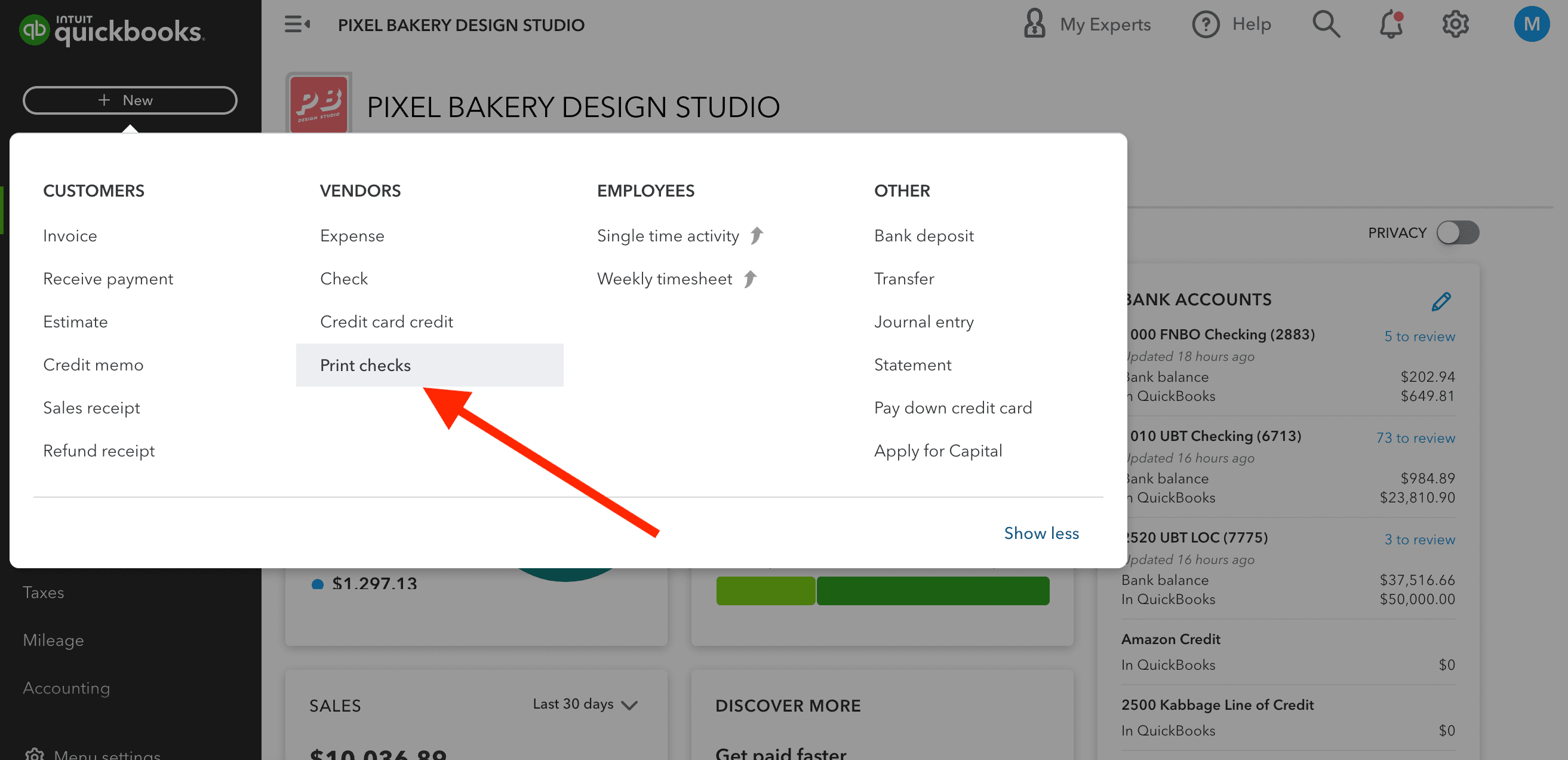Click upgrade arrow beside Weekly timesheet
The image size is (1568, 760).
(x=750, y=278)
